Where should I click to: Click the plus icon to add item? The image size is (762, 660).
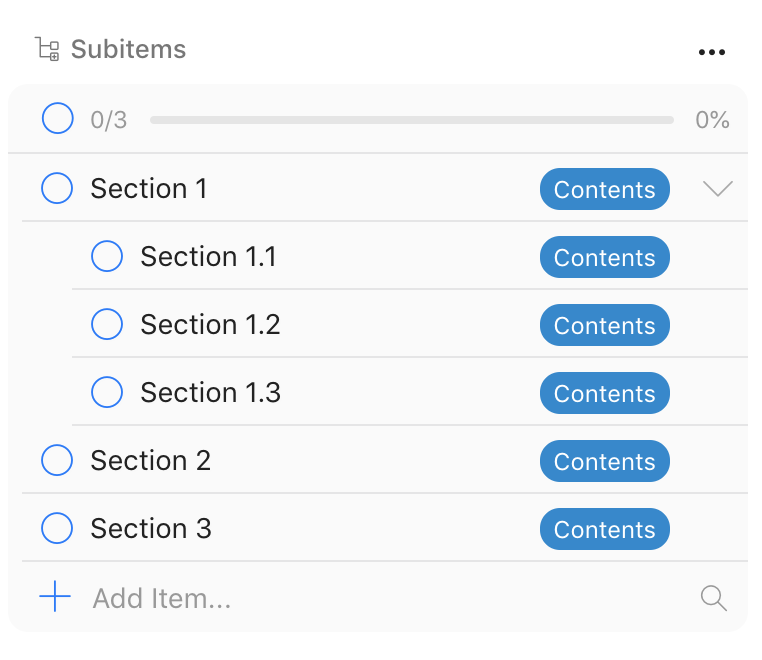tap(55, 596)
